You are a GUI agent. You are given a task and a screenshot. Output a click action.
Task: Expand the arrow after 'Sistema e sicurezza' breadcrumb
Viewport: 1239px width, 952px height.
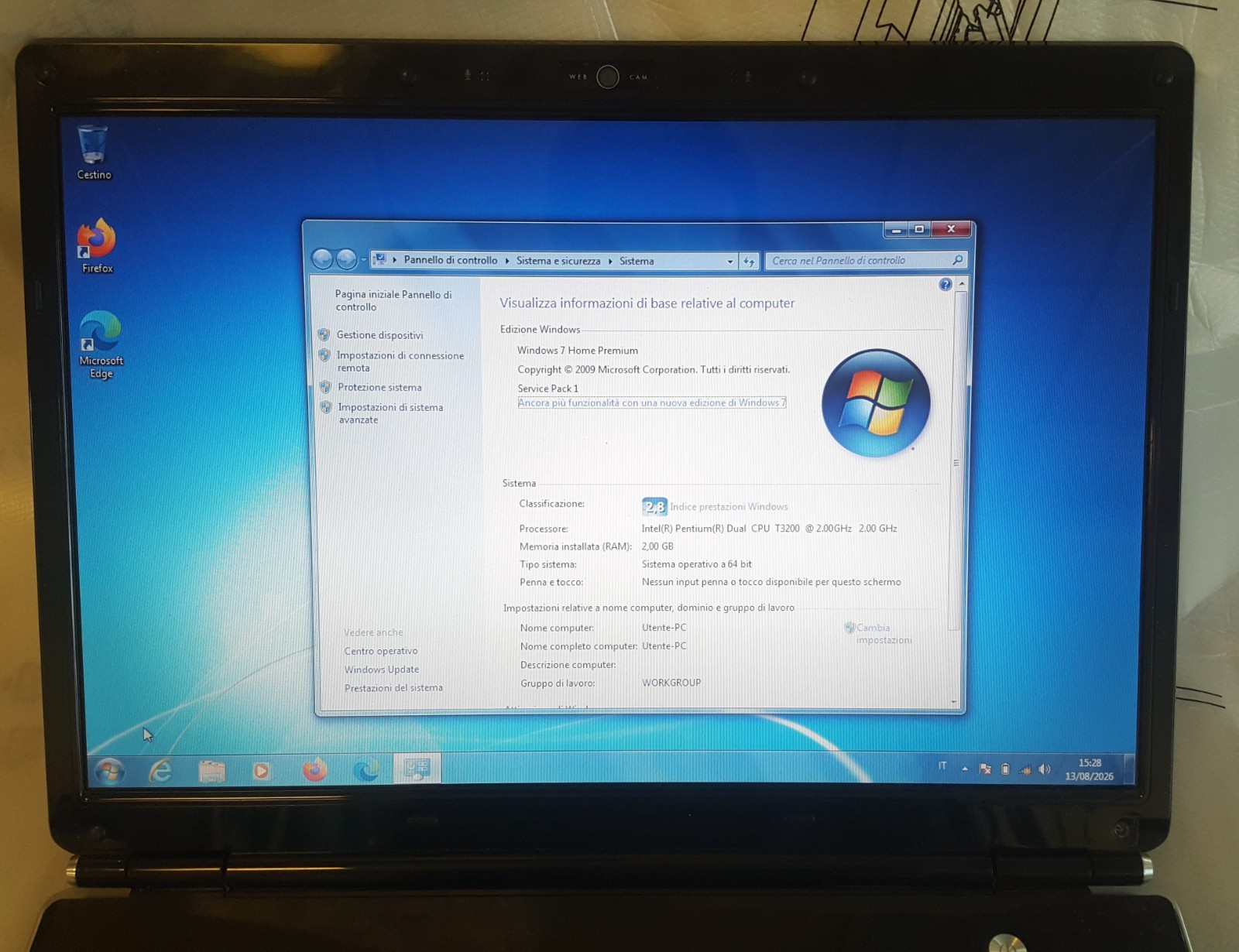click(610, 261)
